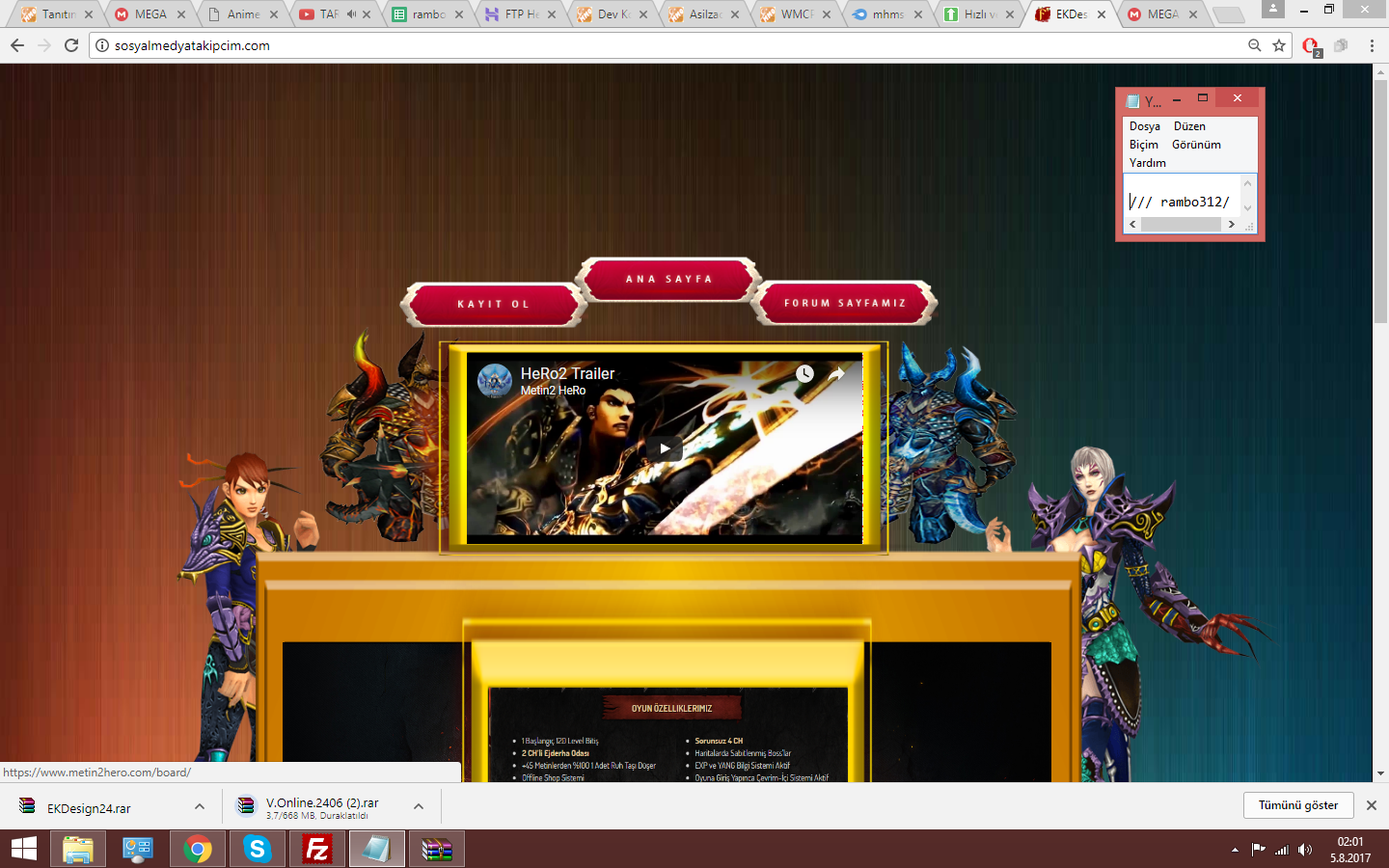Switch to the Tanıtım tab

click(x=56, y=14)
